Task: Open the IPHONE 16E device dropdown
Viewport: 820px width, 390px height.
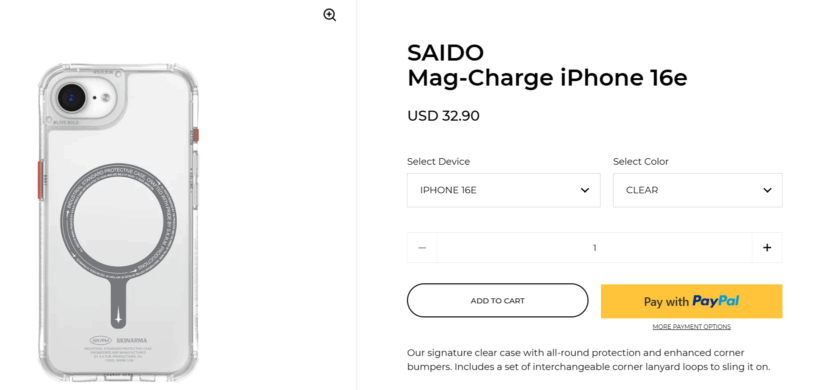Action: pos(504,190)
